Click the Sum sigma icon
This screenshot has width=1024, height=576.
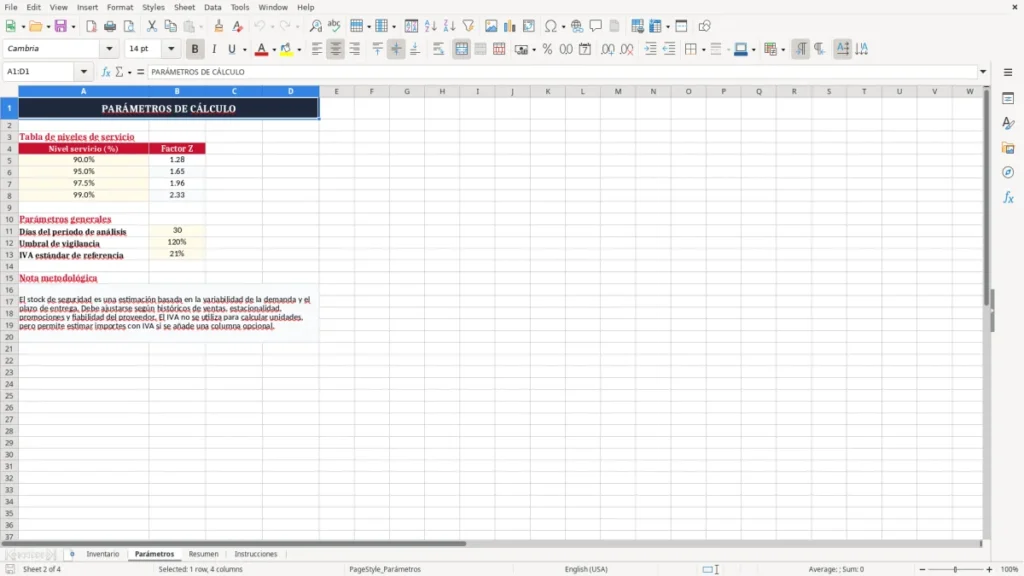tap(119, 72)
